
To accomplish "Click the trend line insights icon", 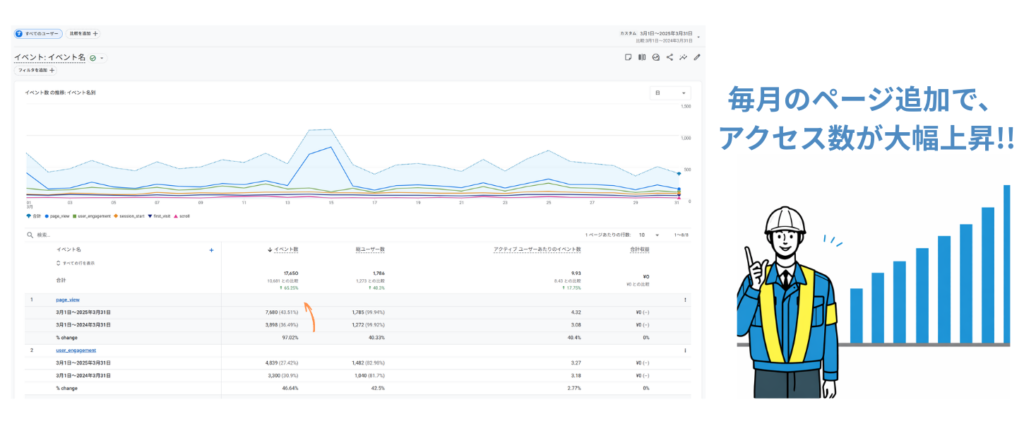I will click(x=683, y=58).
